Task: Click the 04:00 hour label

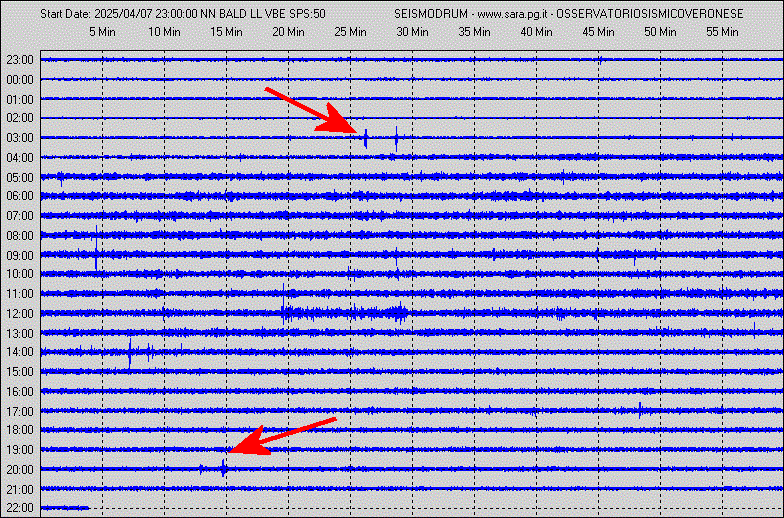Action: coord(20,158)
